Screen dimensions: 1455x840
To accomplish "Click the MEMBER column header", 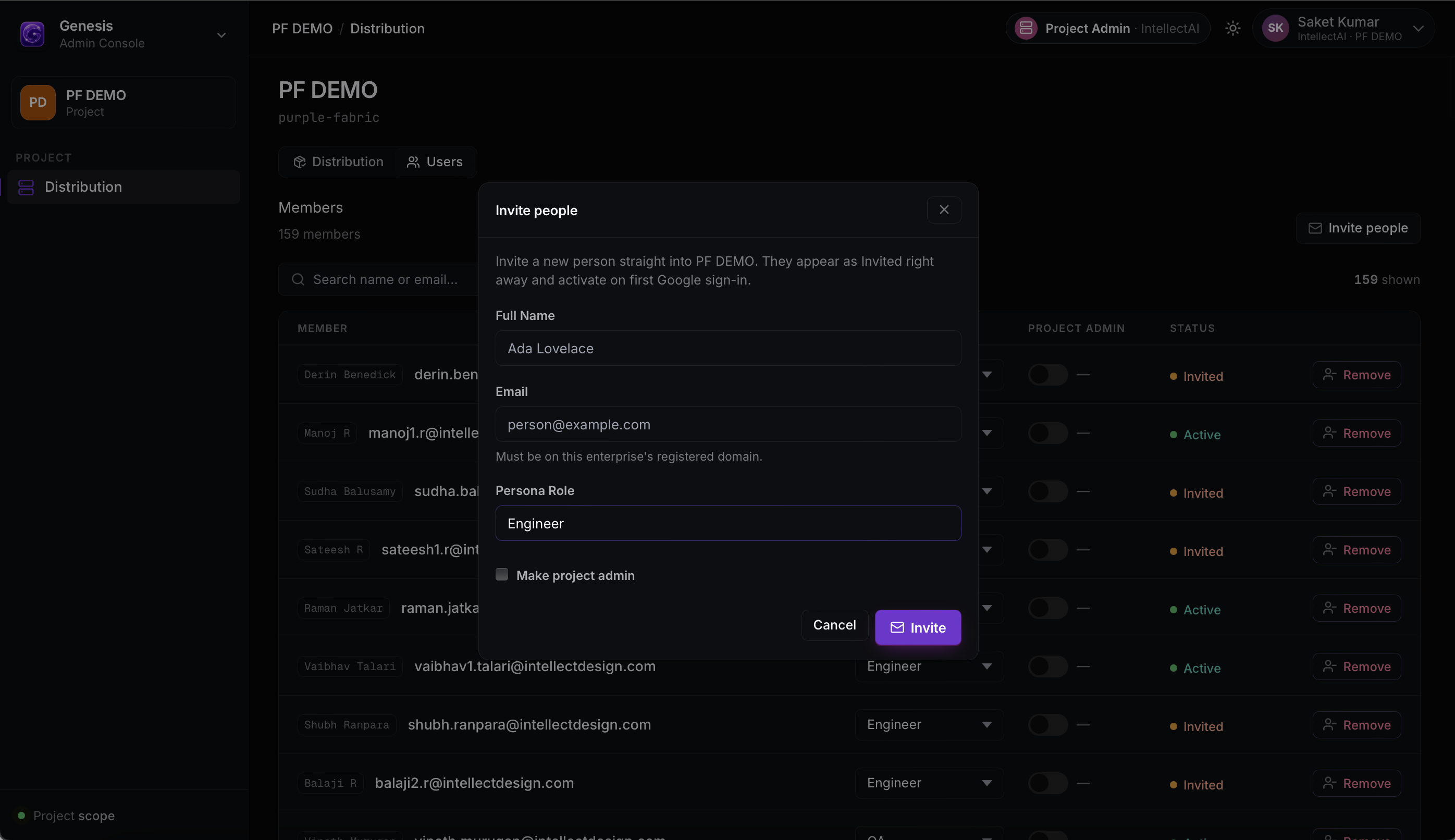I will [x=323, y=328].
